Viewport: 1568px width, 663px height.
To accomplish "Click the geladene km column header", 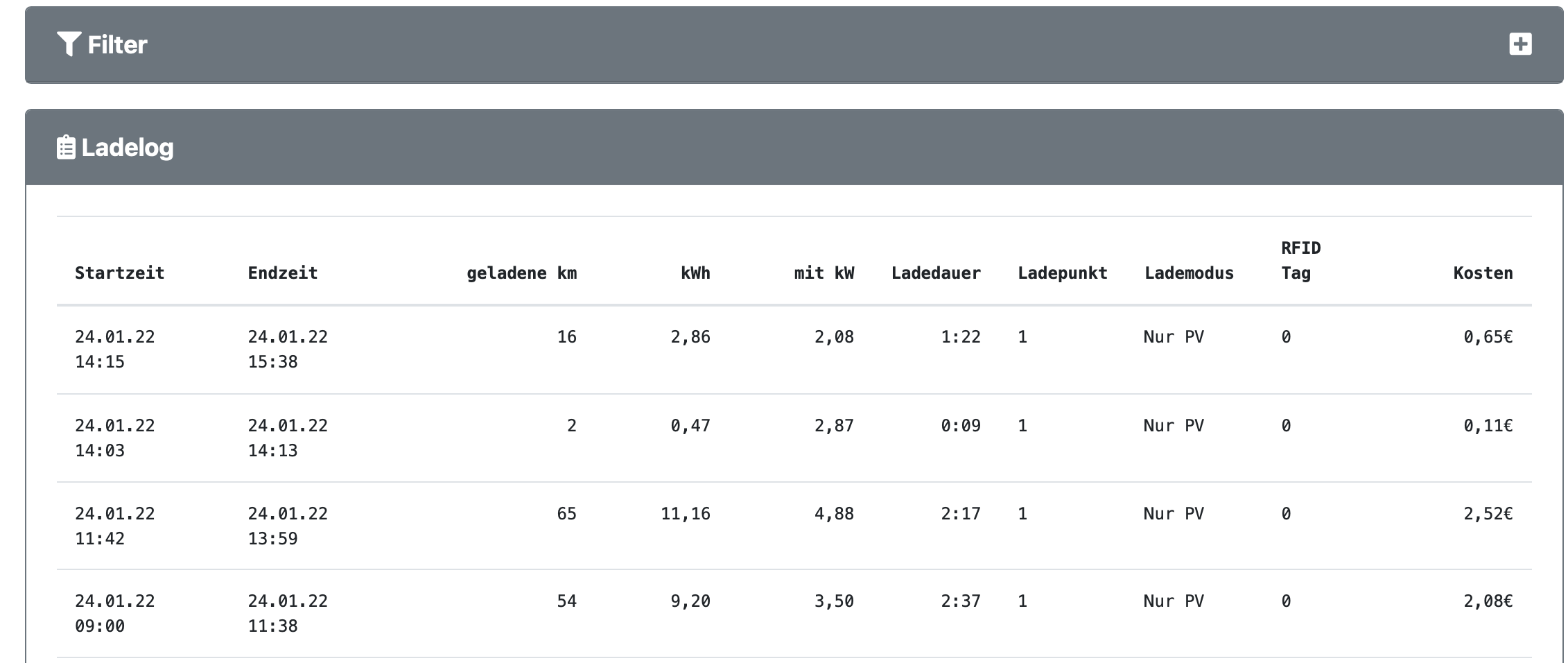I will coord(521,273).
